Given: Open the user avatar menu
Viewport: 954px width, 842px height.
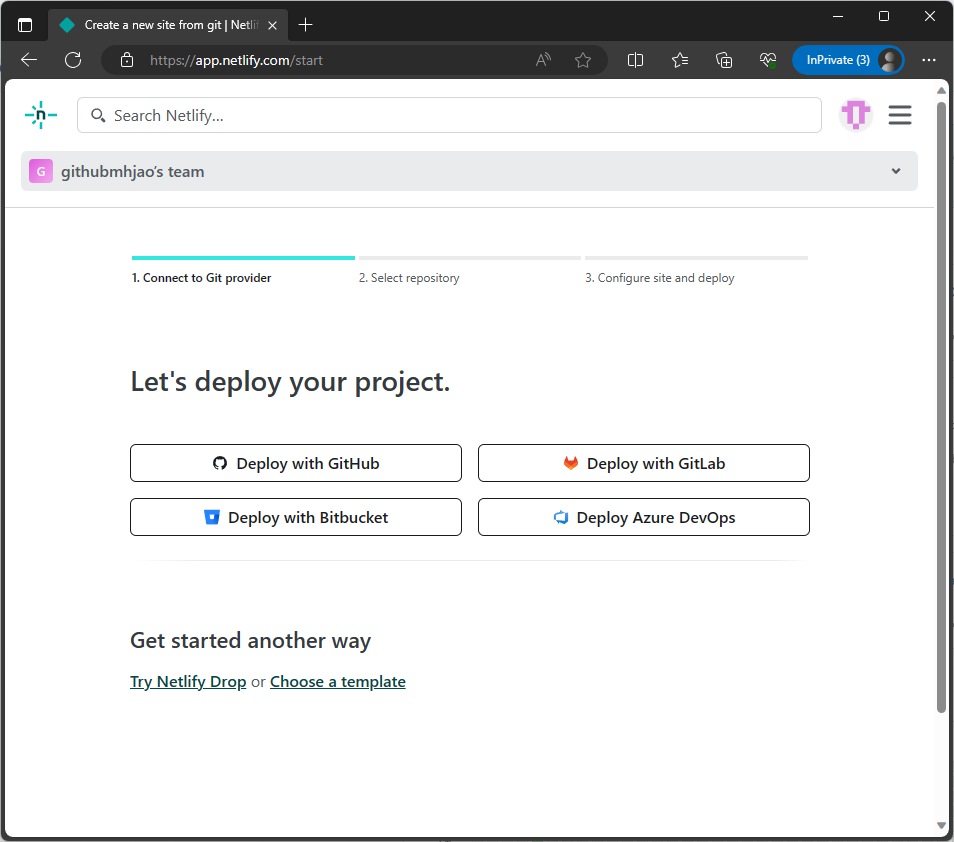Looking at the screenshot, I should 855,114.
